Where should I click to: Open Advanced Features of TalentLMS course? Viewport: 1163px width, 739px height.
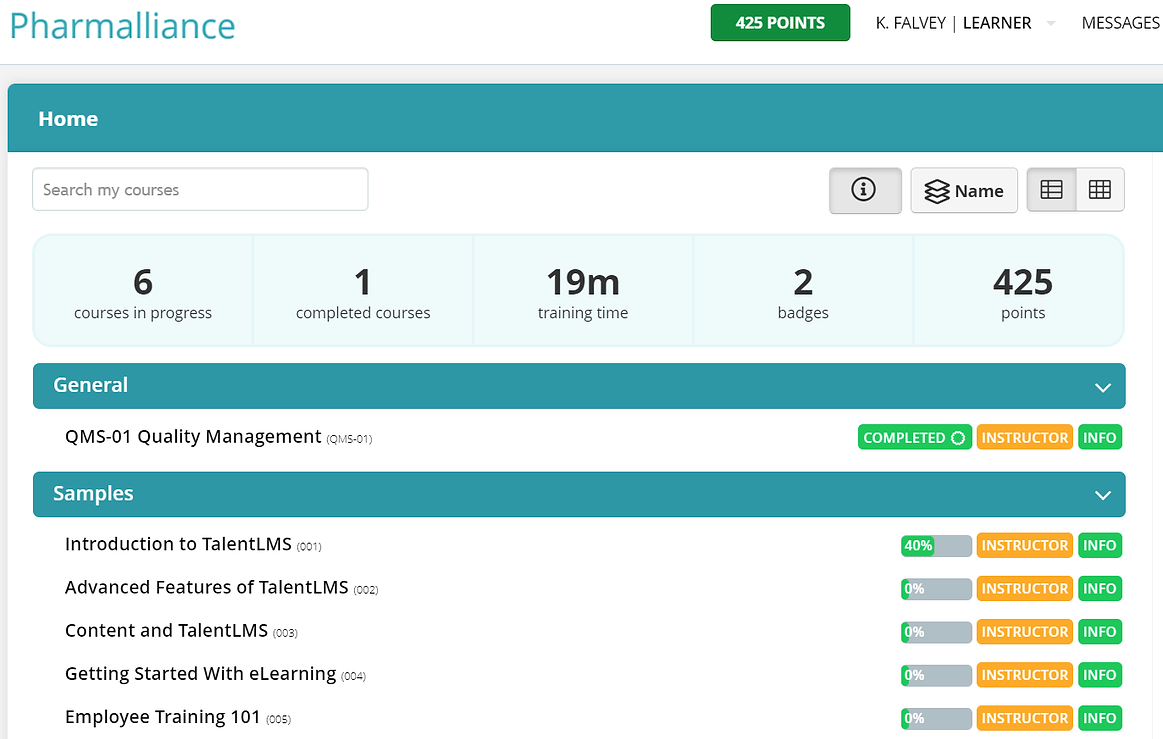206,587
